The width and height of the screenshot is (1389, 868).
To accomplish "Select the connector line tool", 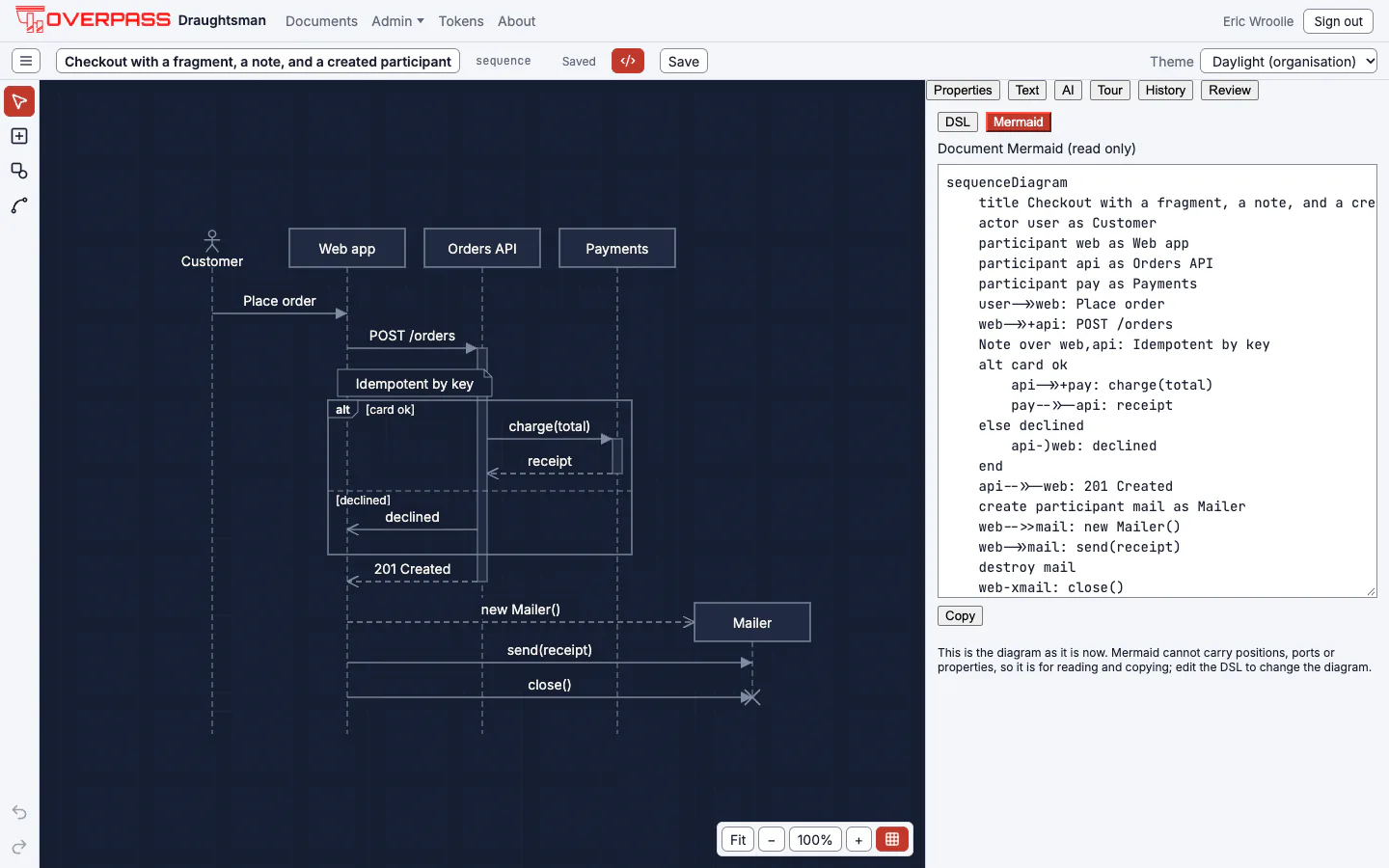I will (19, 205).
